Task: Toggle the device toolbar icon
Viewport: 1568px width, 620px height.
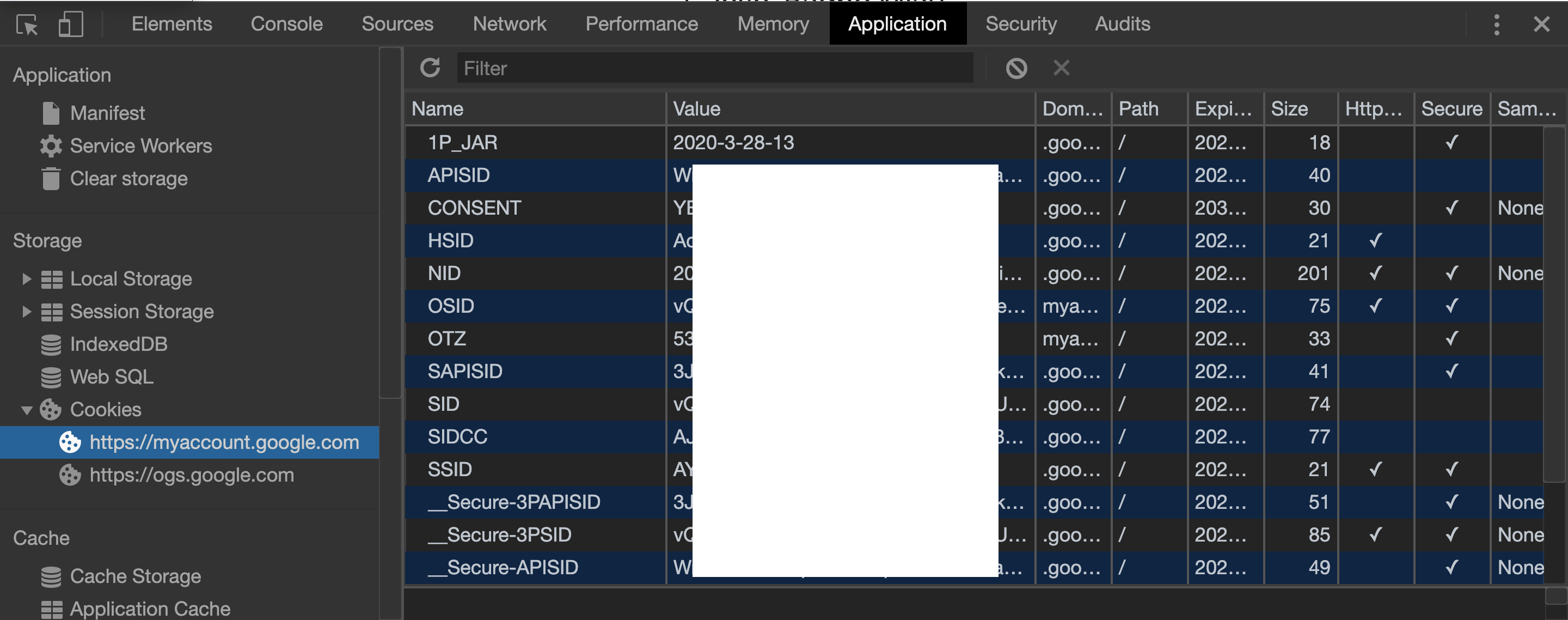Action: pos(71,25)
